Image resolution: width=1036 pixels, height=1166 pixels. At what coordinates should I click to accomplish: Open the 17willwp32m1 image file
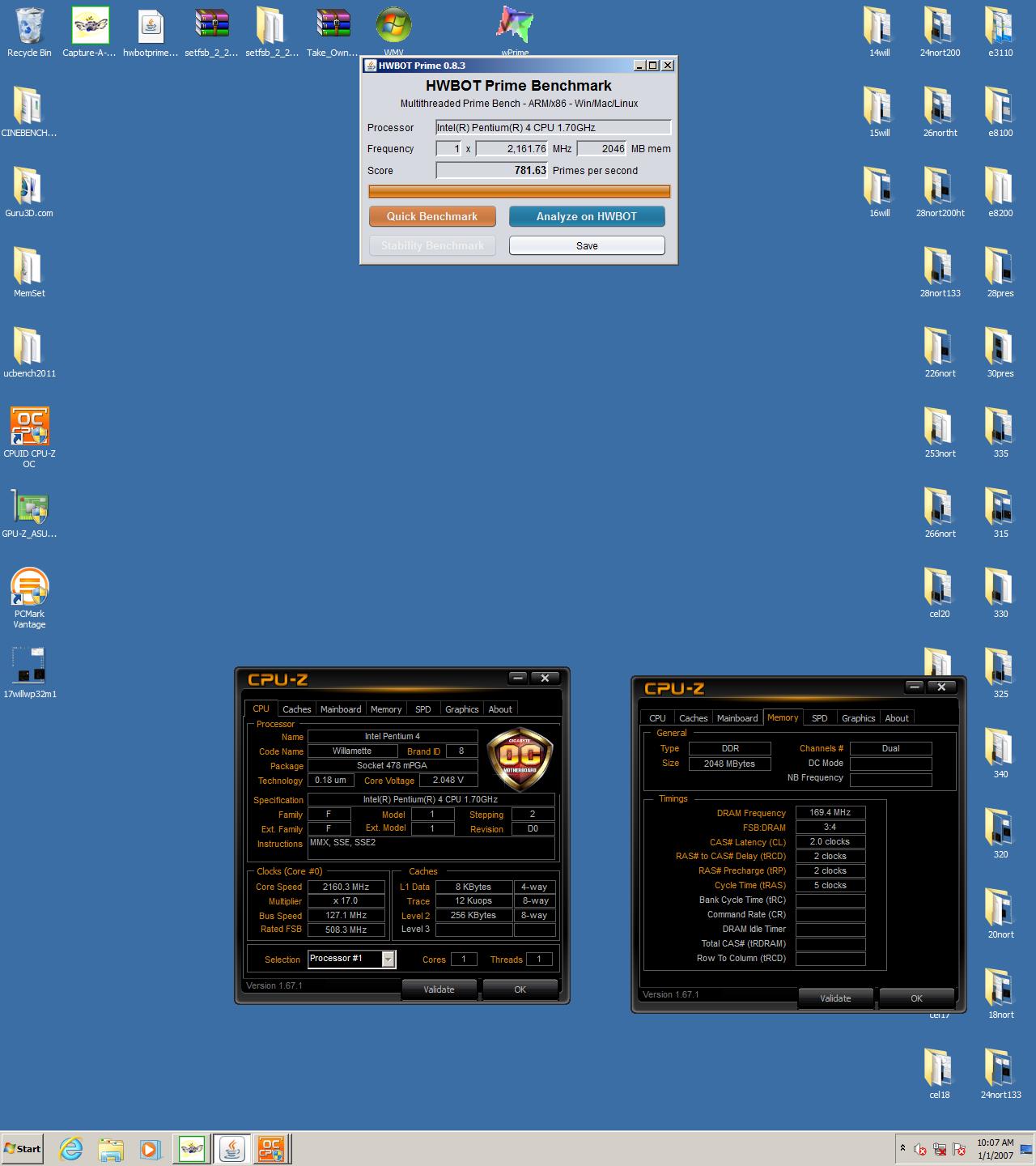pyautogui.click(x=29, y=674)
